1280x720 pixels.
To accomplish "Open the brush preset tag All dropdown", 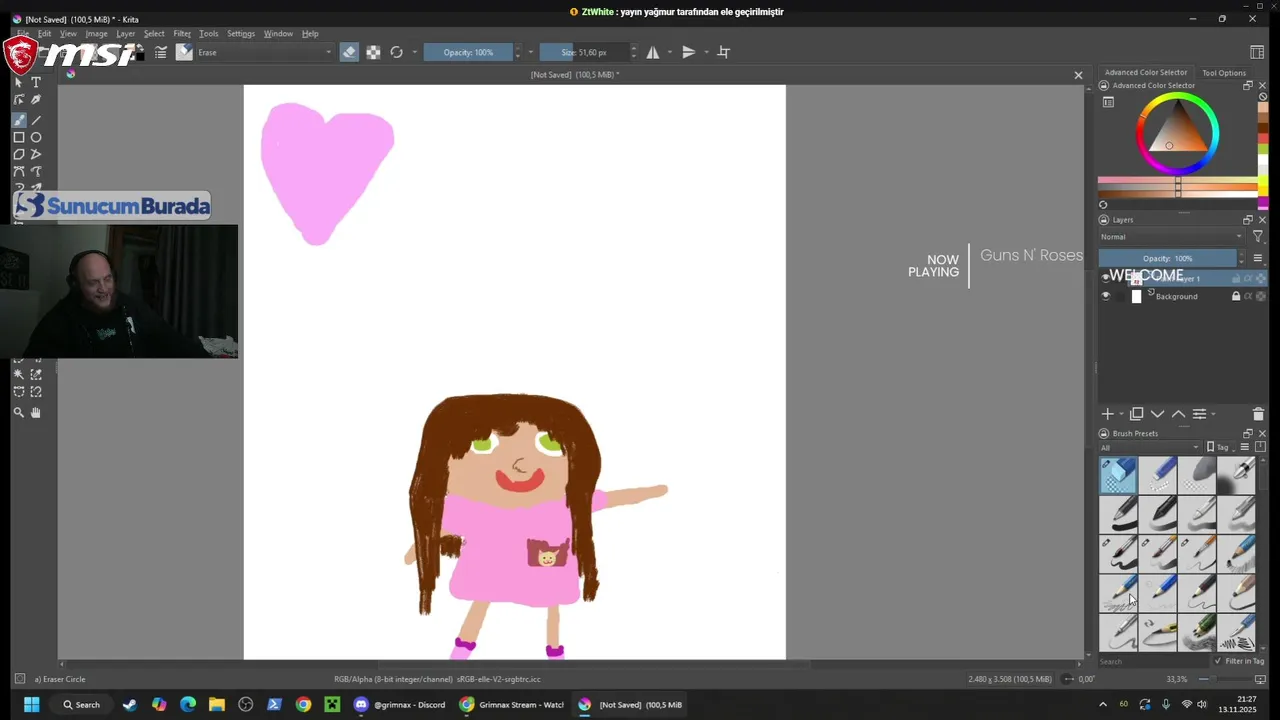I will 1150,447.
